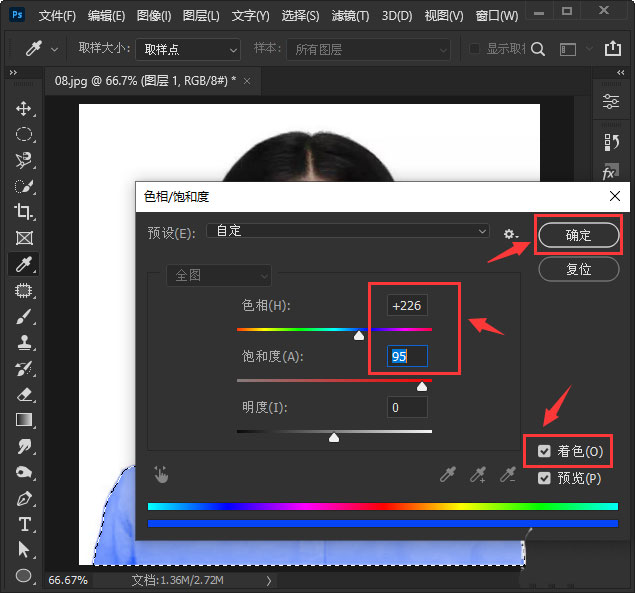The width and height of the screenshot is (635, 593).
Task: Select the Eyedropper tool in the toolbox
Action: click(23, 264)
